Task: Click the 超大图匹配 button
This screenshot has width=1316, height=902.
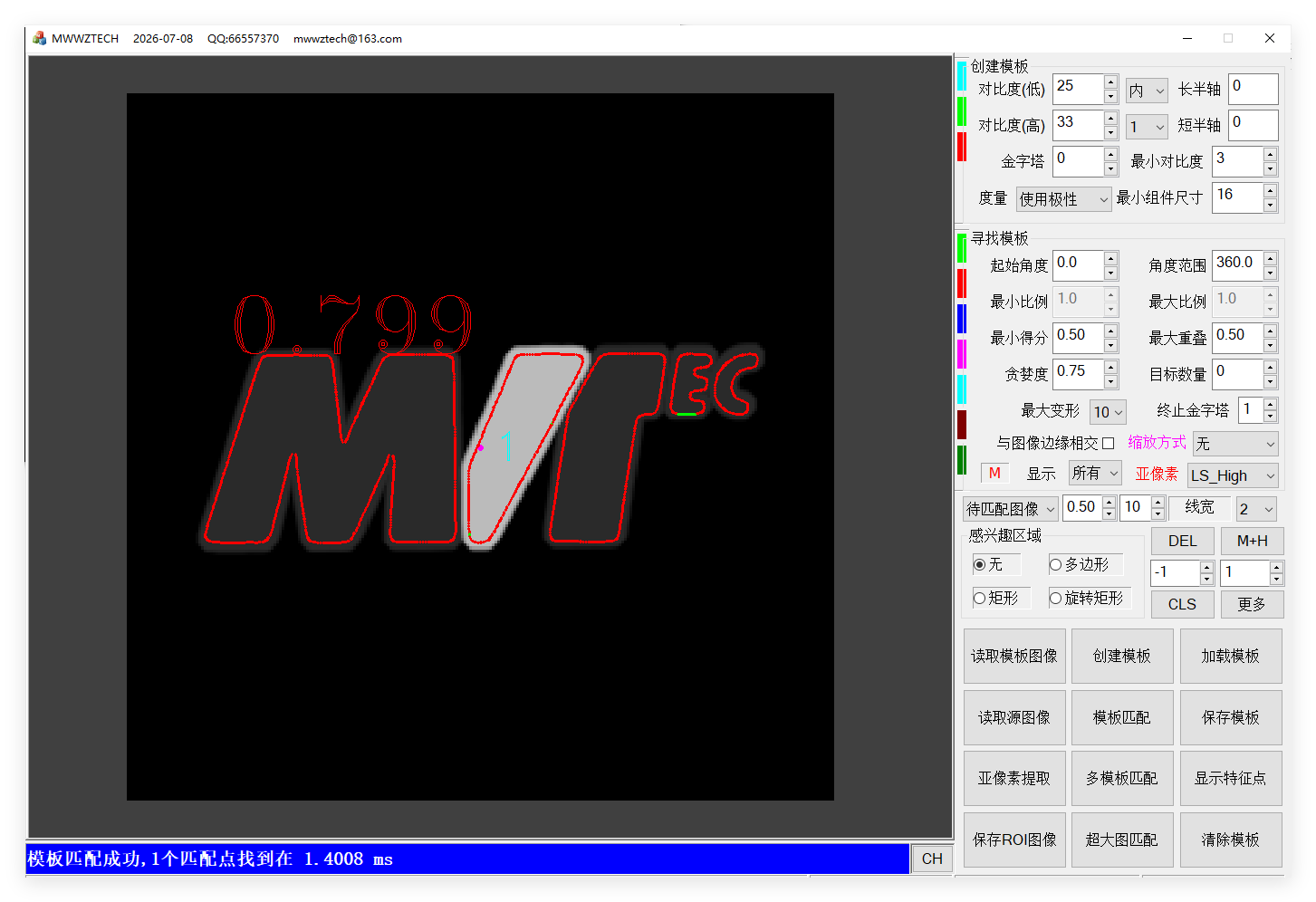Action: tap(1122, 840)
